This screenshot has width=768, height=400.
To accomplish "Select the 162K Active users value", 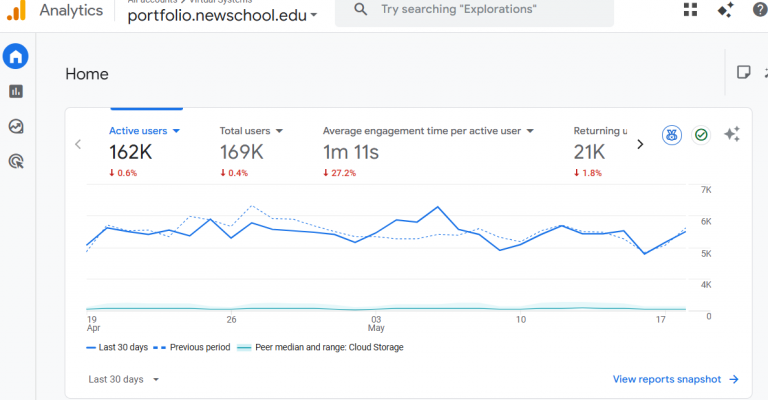I will click(x=130, y=152).
